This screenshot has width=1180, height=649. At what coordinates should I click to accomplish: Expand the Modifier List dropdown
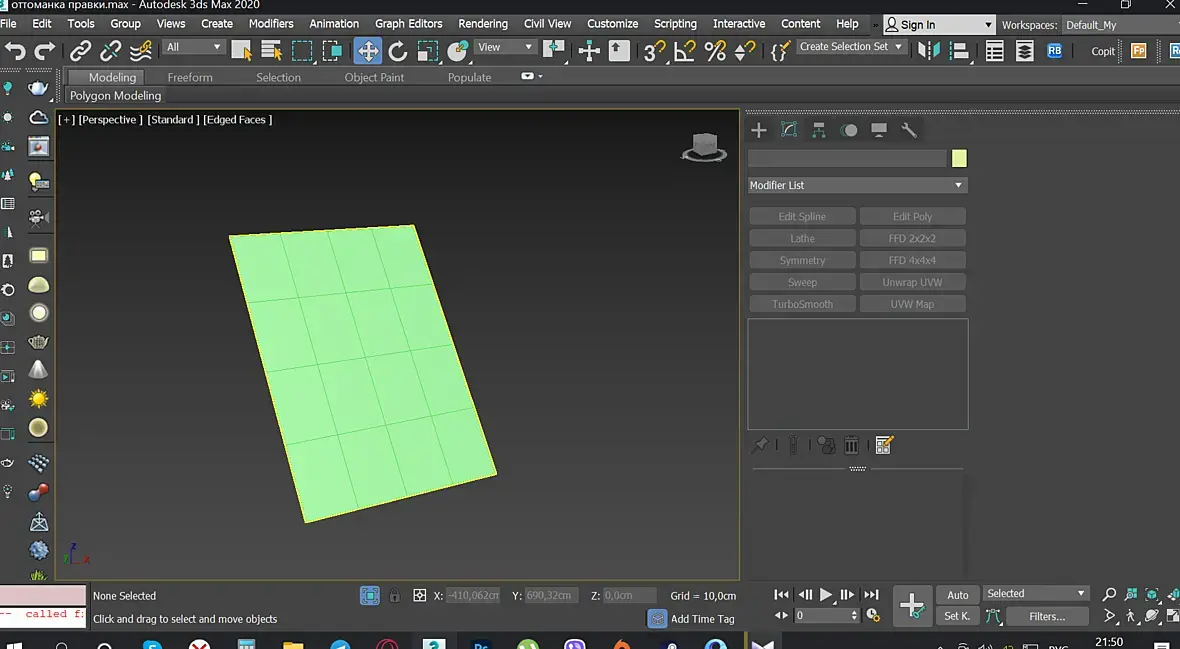857,185
